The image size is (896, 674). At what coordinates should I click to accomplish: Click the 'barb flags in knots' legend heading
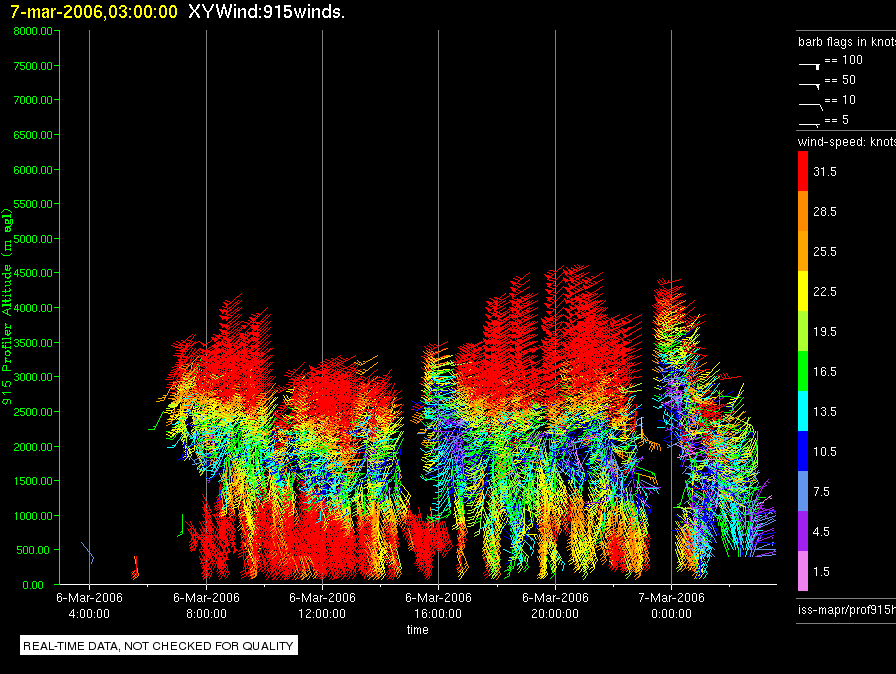pyautogui.click(x=847, y=42)
